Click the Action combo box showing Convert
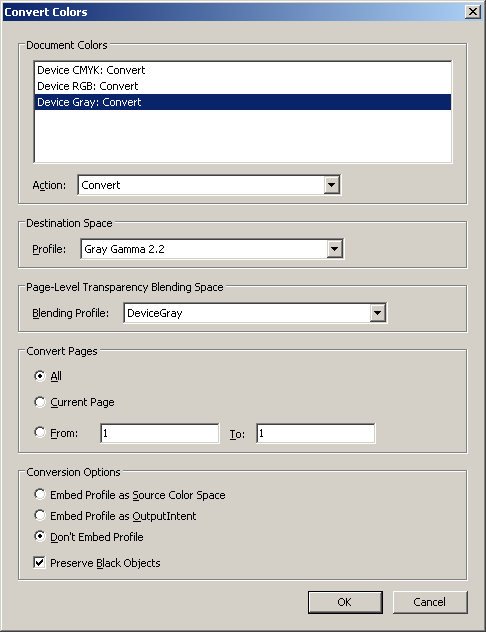This screenshot has height=632, width=486. click(209, 185)
